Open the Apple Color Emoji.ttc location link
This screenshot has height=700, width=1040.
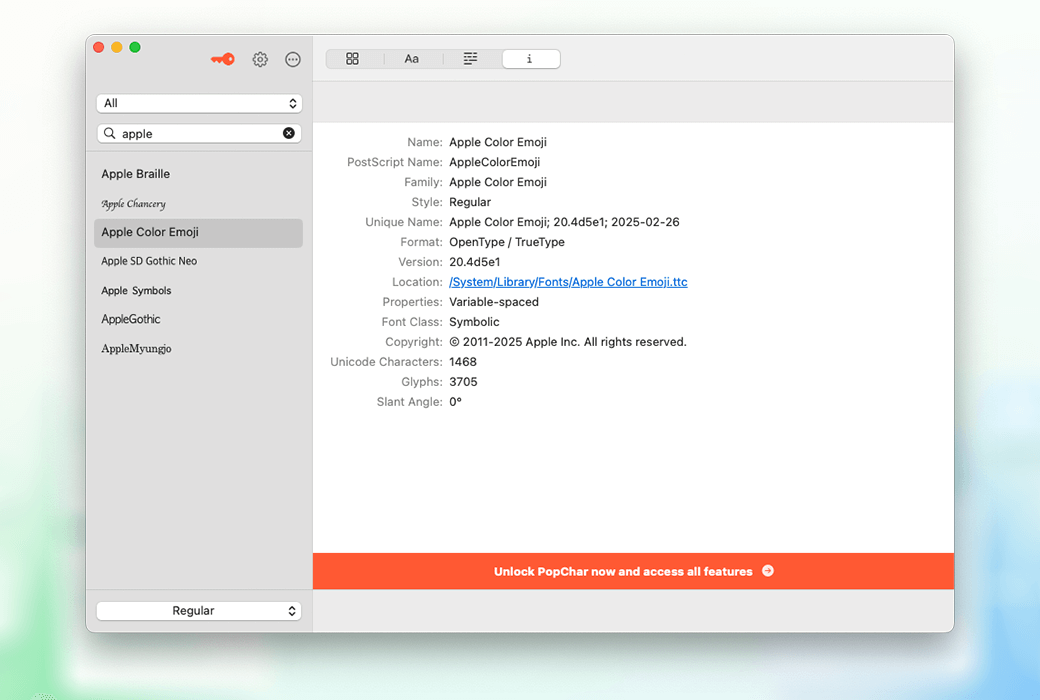pos(568,282)
